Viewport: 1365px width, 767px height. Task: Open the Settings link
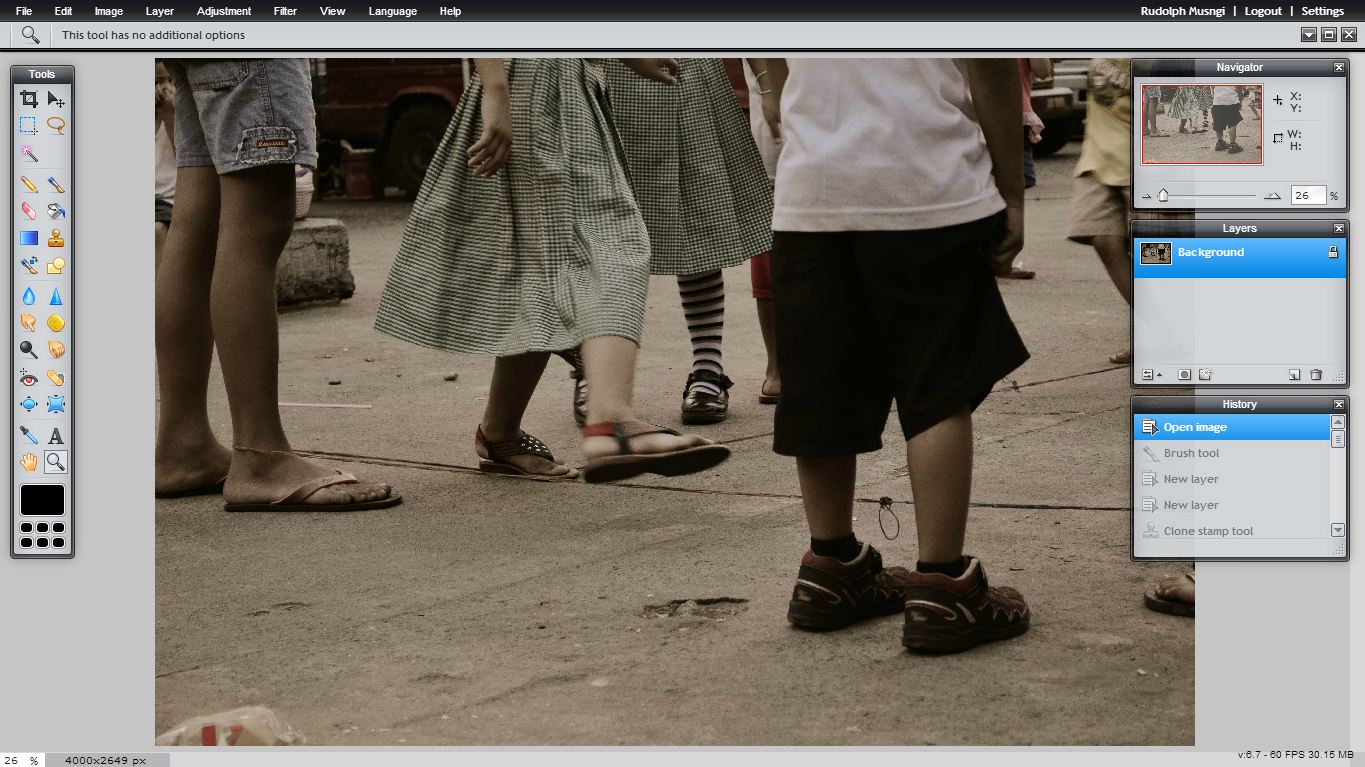[x=1323, y=11]
